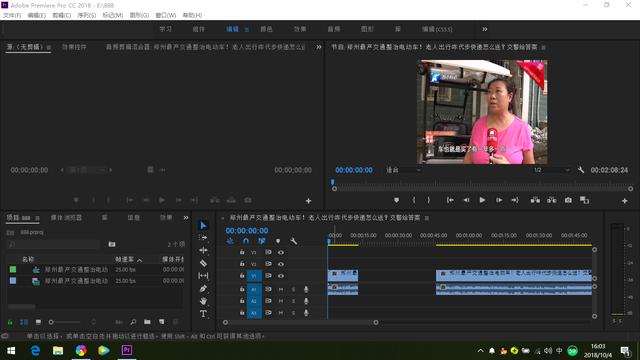Toggle V1 track output eye icon
640x360 pixels.
[281, 276]
